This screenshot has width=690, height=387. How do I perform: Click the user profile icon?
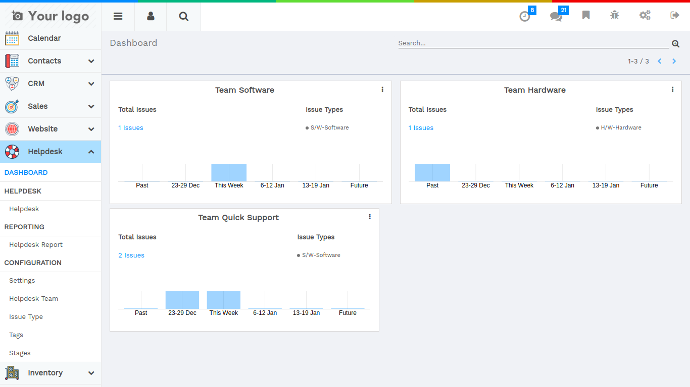click(150, 17)
